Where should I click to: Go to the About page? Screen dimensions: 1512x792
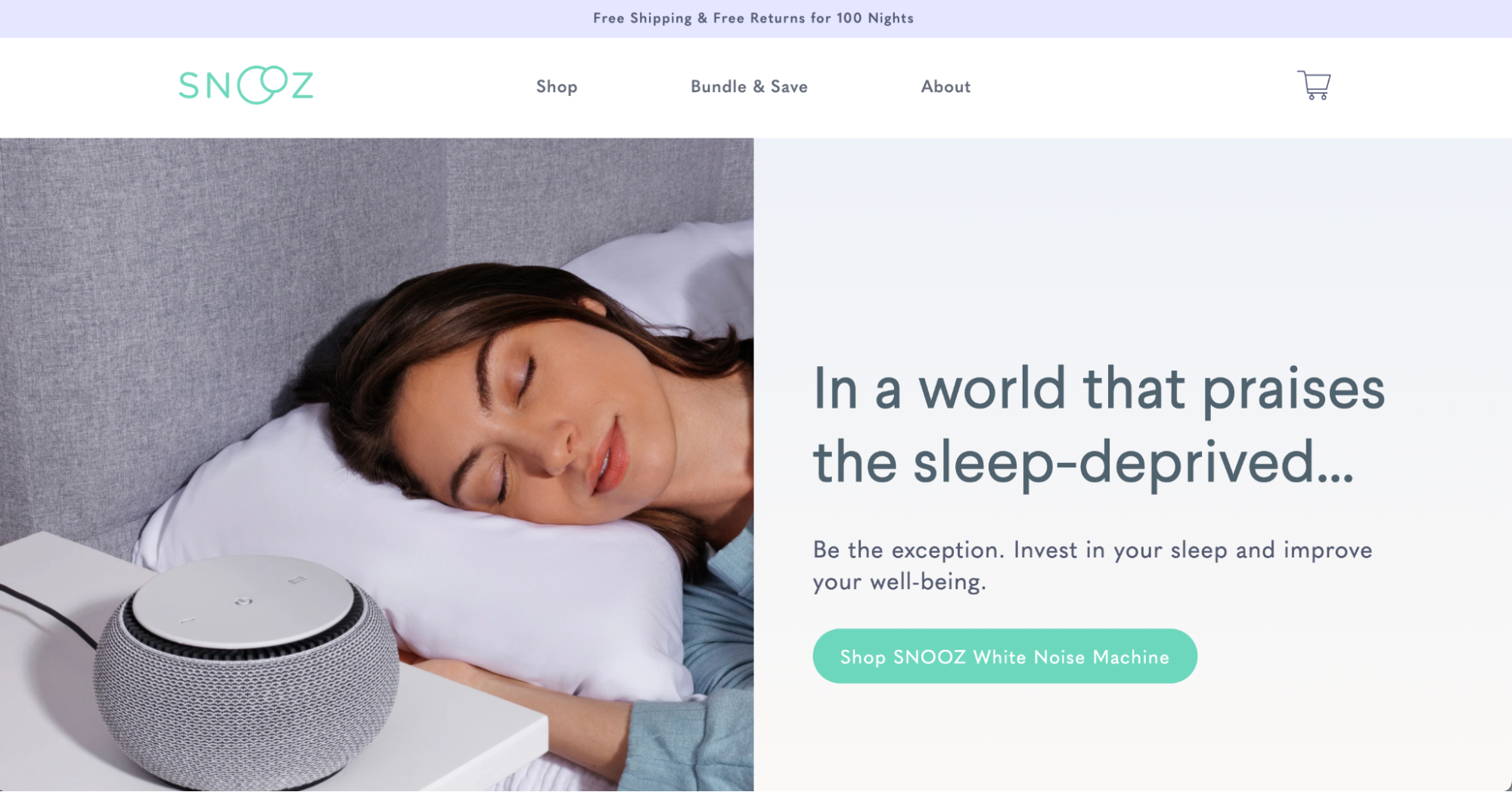(945, 86)
